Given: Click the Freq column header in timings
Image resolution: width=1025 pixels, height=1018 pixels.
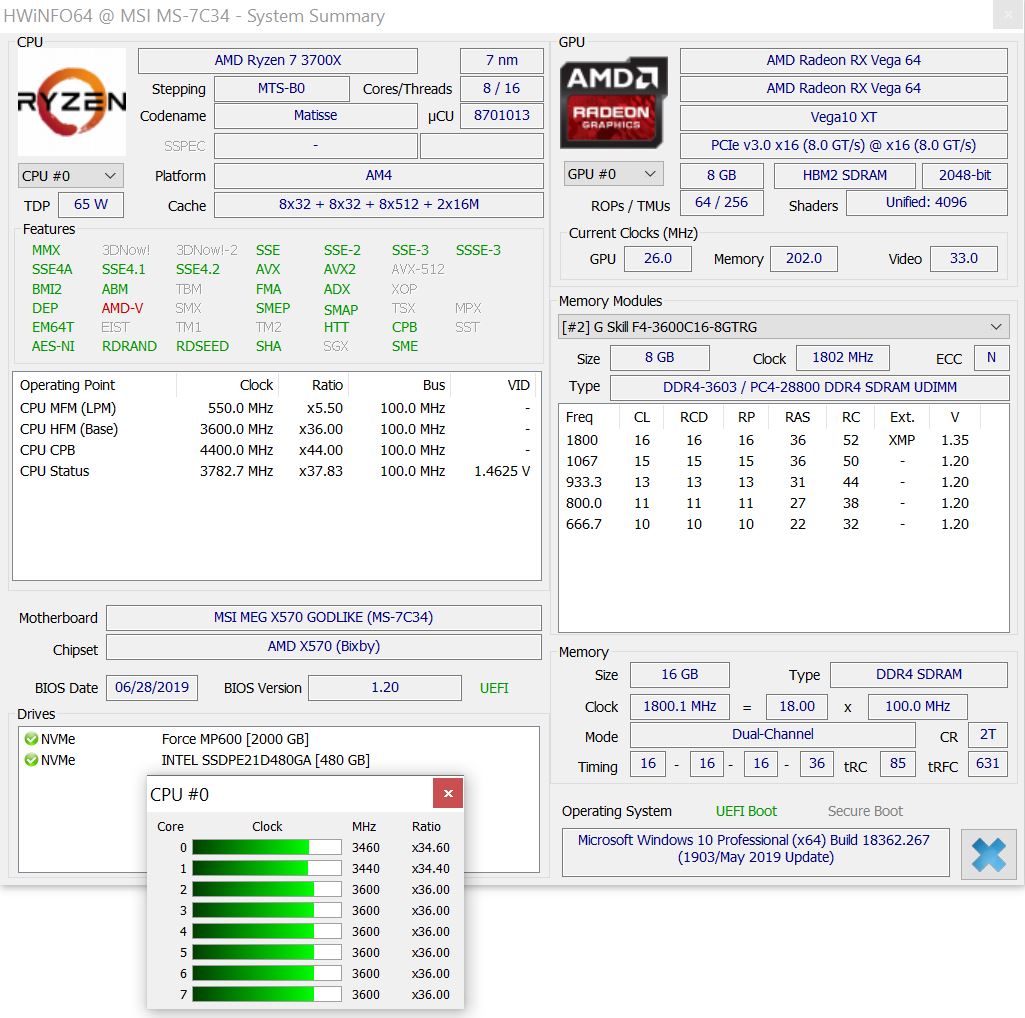Looking at the screenshot, I should coord(590,417).
